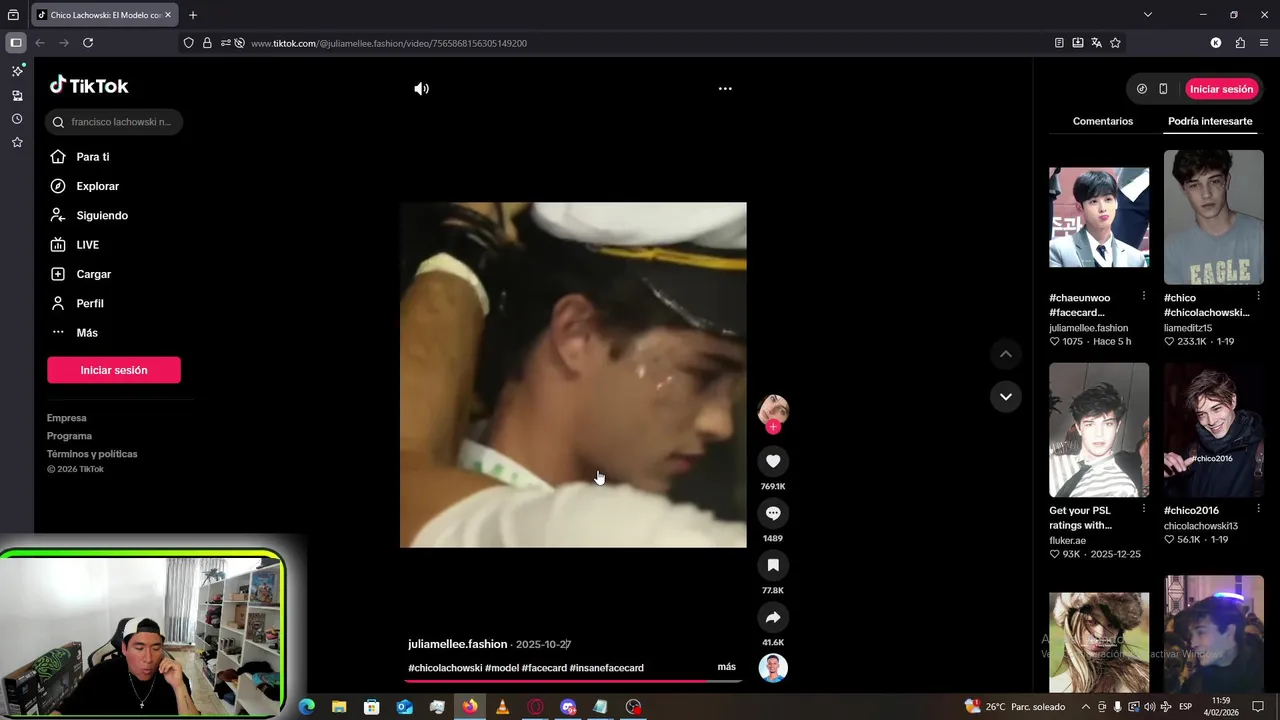
Task: Go to next video with down chevron
Action: (x=1006, y=397)
